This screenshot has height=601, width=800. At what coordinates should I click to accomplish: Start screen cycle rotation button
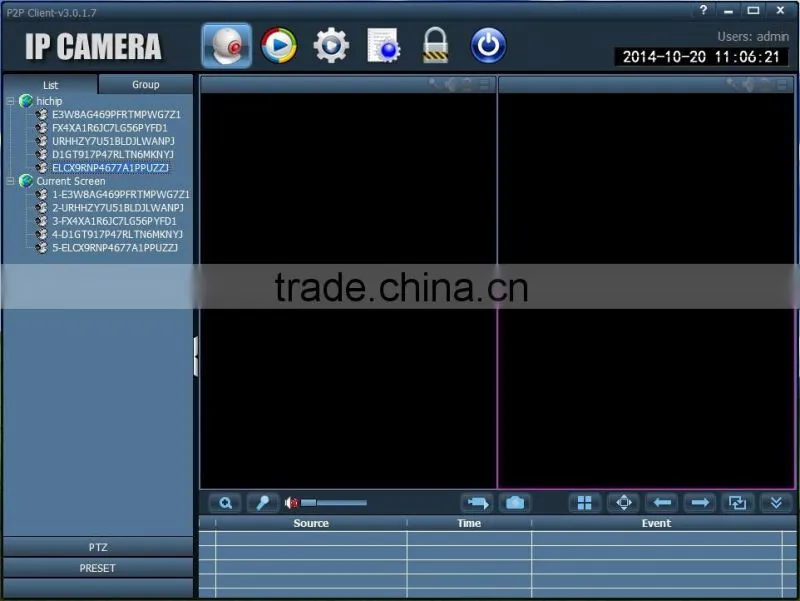pyautogui.click(x=737, y=503)
